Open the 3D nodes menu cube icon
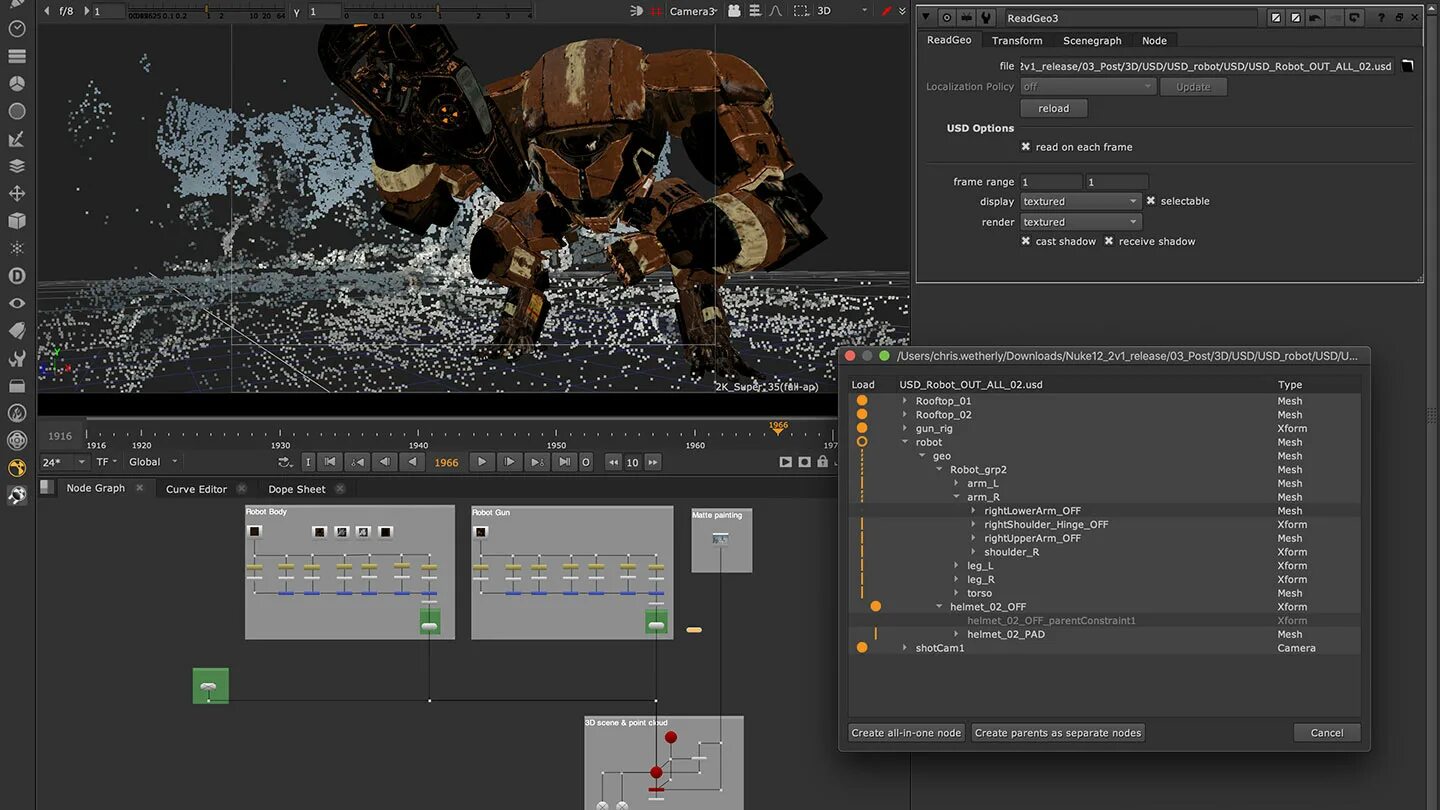This screenshot has height=810, width=1440. coord(17,221)
